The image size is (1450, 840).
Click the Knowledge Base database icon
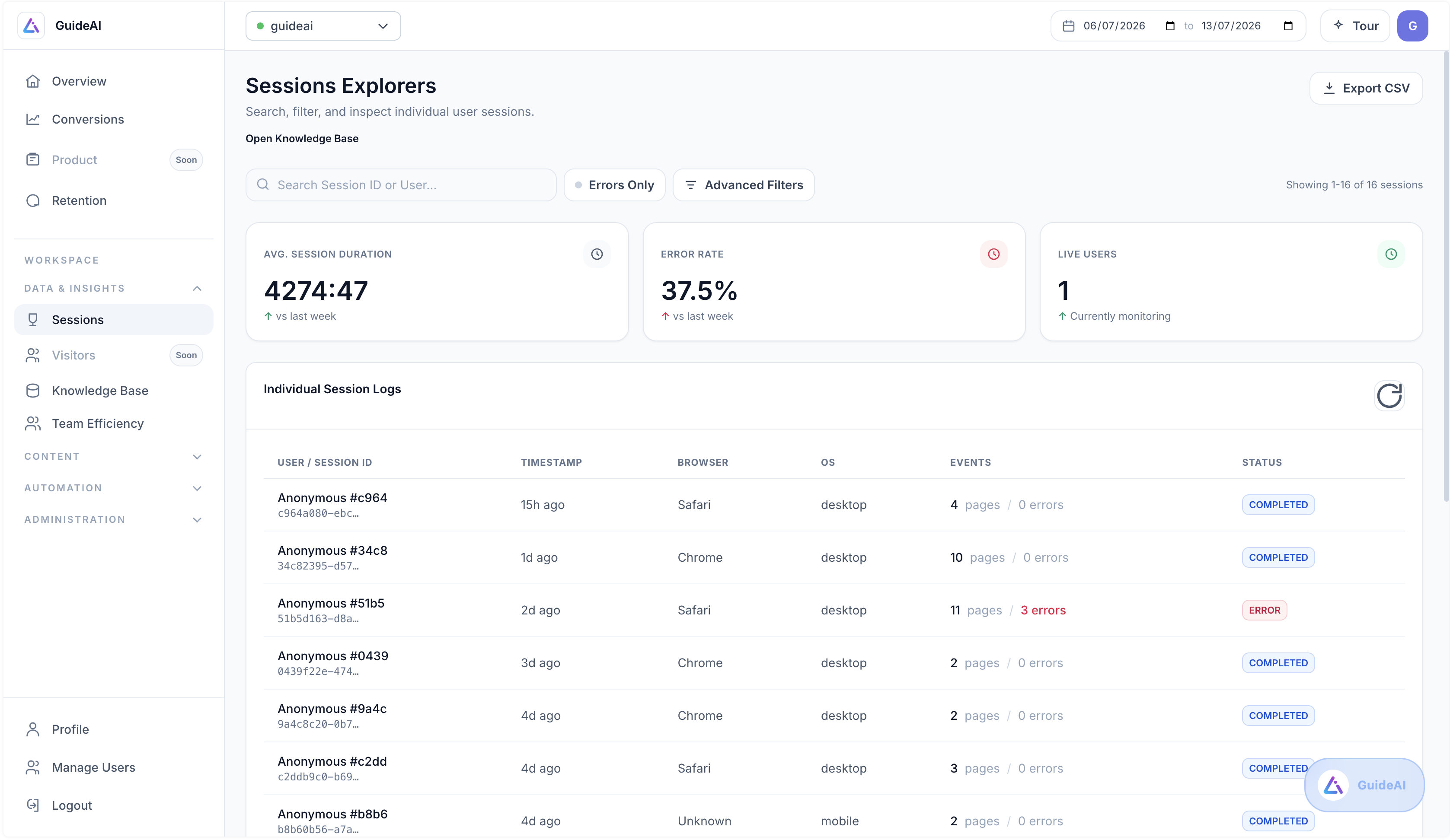click(x=33, y=390)
